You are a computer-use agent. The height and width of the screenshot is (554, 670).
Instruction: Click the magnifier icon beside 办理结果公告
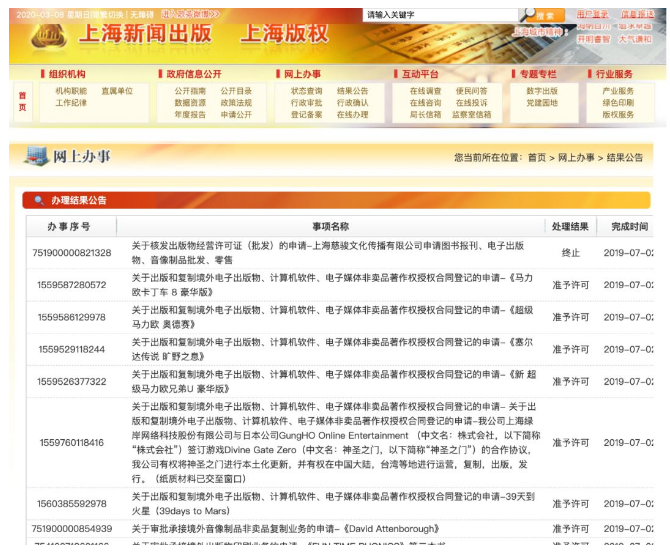39,200
